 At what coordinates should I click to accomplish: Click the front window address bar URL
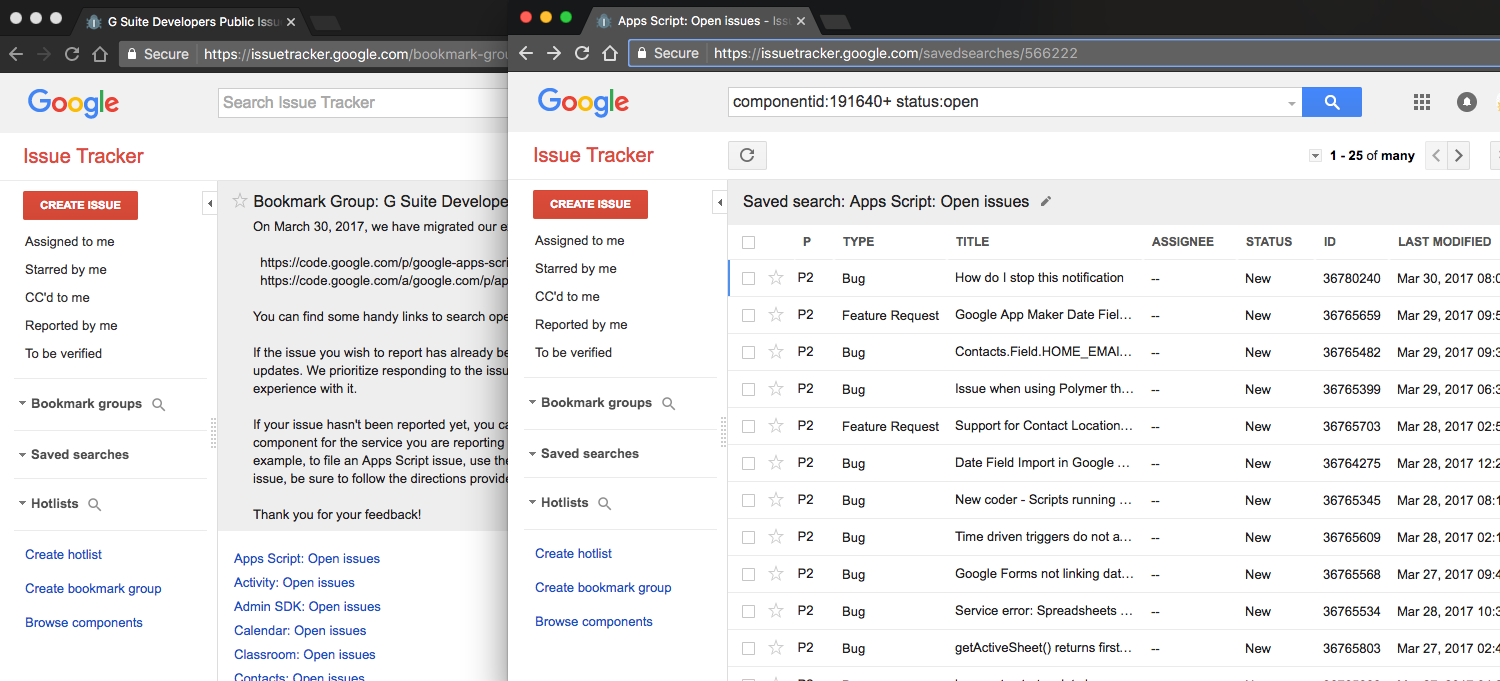tap(896, 53)
